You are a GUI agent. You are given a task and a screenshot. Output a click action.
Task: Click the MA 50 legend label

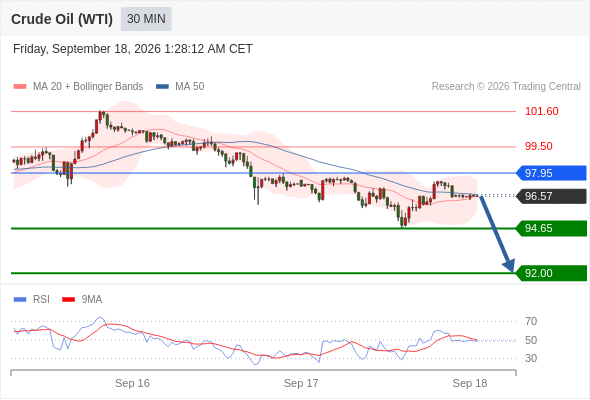(190, 87)
